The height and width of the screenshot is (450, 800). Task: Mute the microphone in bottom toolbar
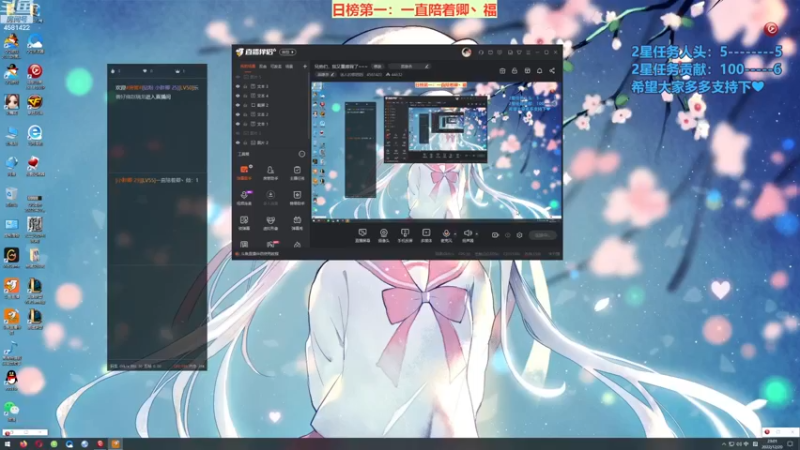pyautogui.click(x=446, y=235)
